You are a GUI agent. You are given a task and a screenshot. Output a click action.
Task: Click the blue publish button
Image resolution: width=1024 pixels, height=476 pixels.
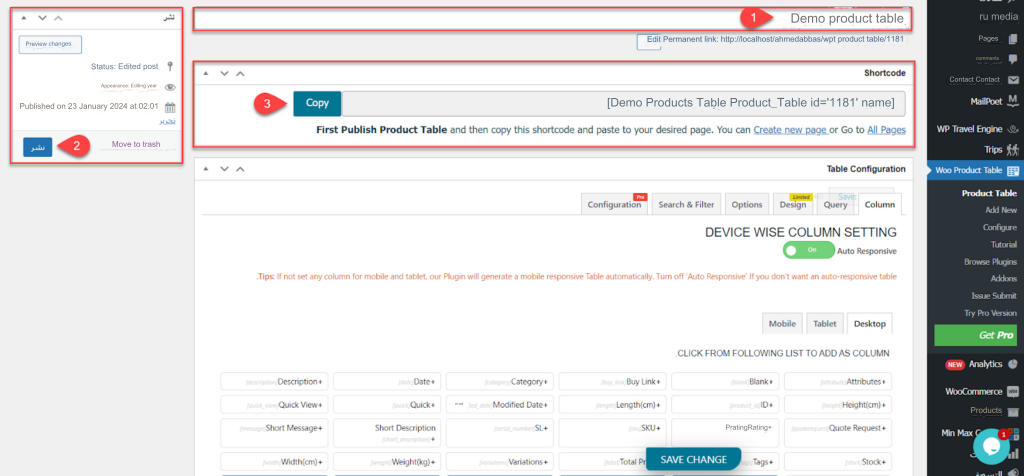38,147
